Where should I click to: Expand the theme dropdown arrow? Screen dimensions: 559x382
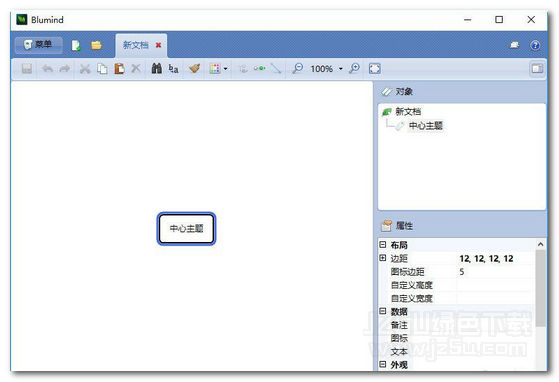point(225,69)
